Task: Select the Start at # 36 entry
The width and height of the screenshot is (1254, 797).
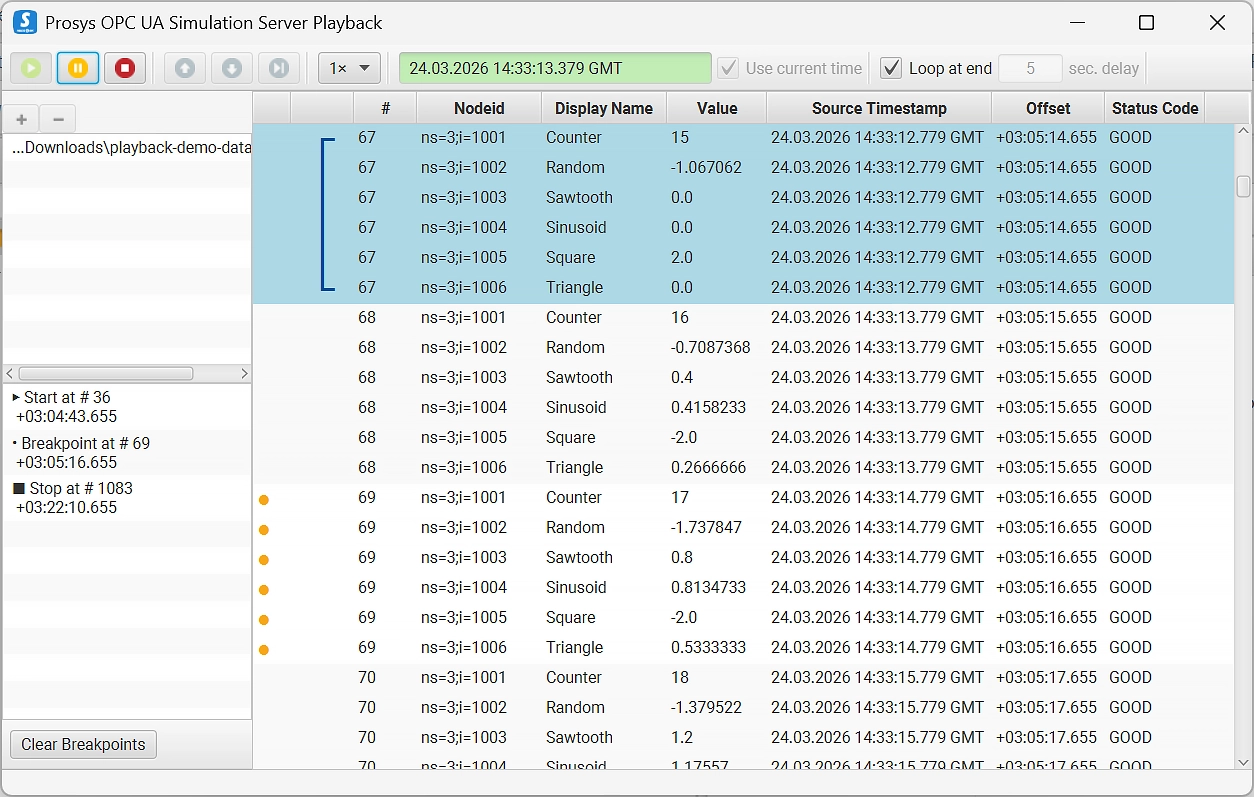Action: [66, 407]
